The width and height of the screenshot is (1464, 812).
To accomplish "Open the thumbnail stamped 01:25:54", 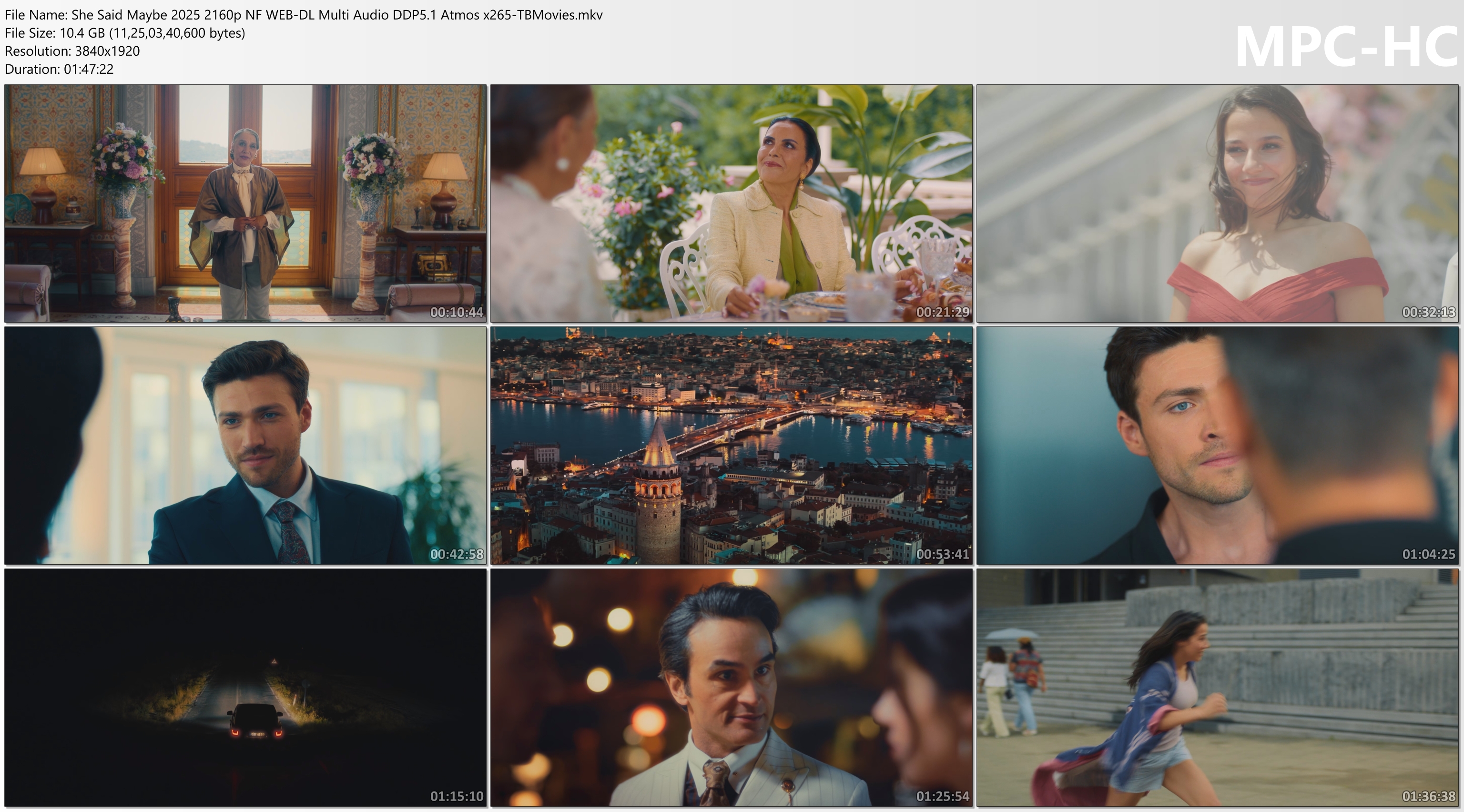I will (x=732, y=688).
